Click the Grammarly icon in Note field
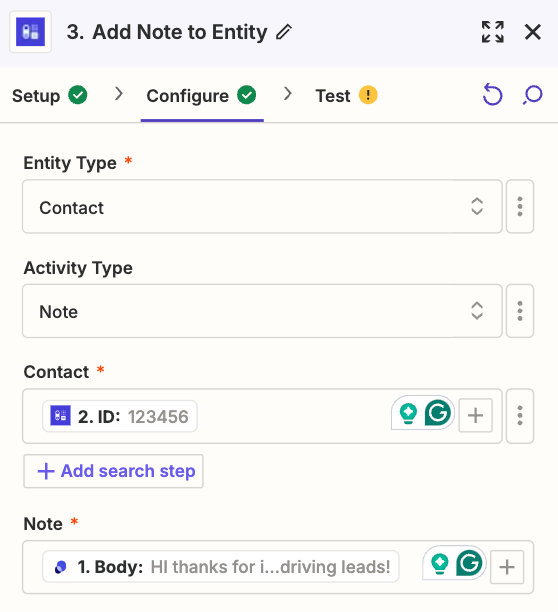The width and height of the screenshot is (558, 612). (x=469, y=563)
